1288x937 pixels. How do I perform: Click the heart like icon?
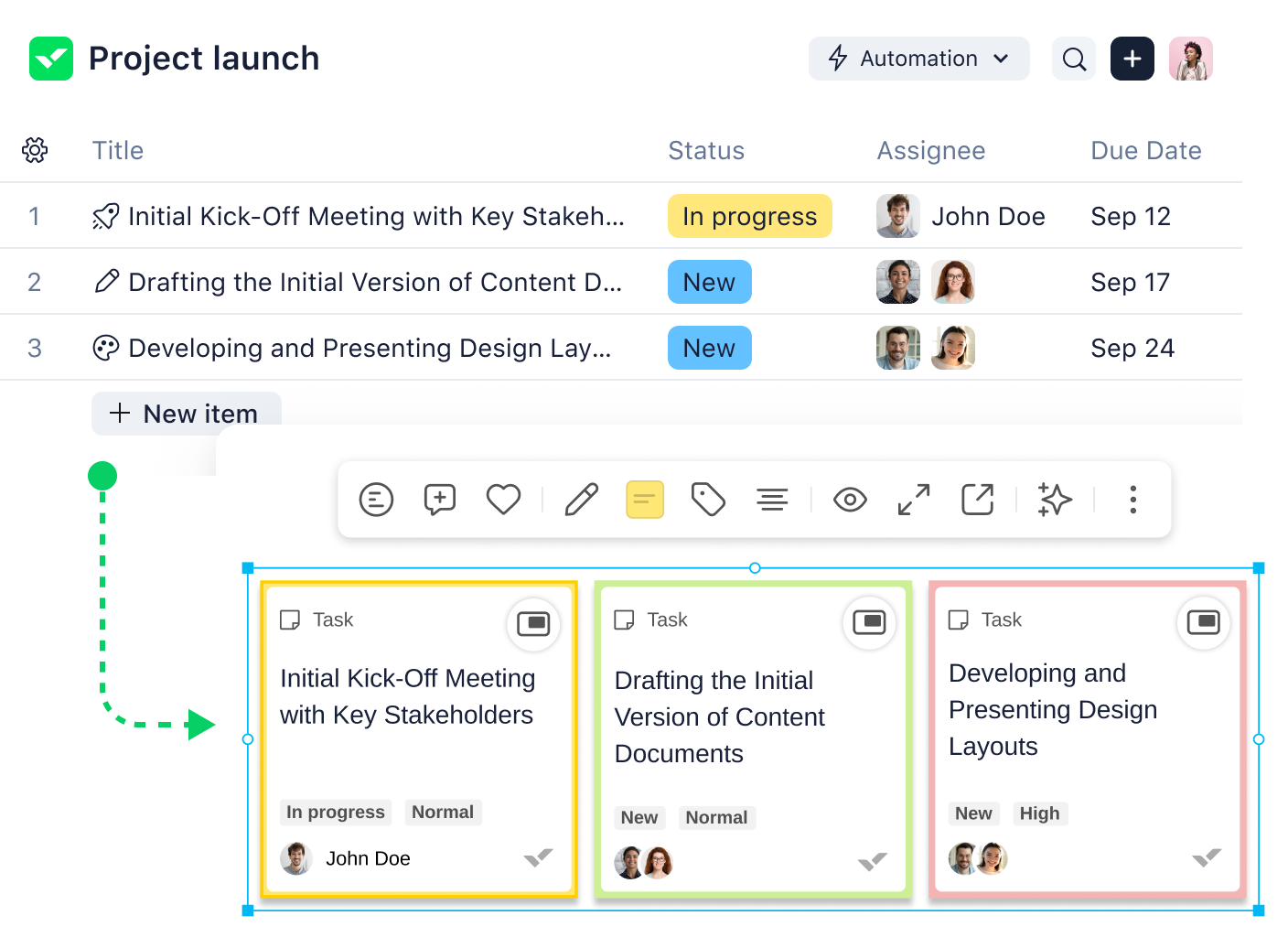(x=503, y=500)
